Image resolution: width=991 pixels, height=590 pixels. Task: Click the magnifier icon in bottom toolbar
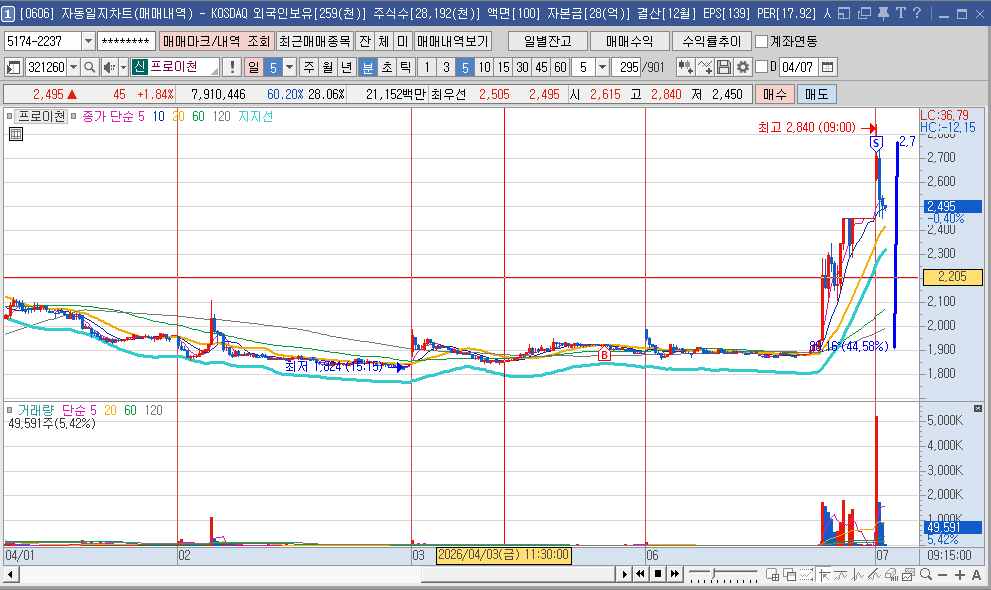pyautogui.click(x=926, y=574)
